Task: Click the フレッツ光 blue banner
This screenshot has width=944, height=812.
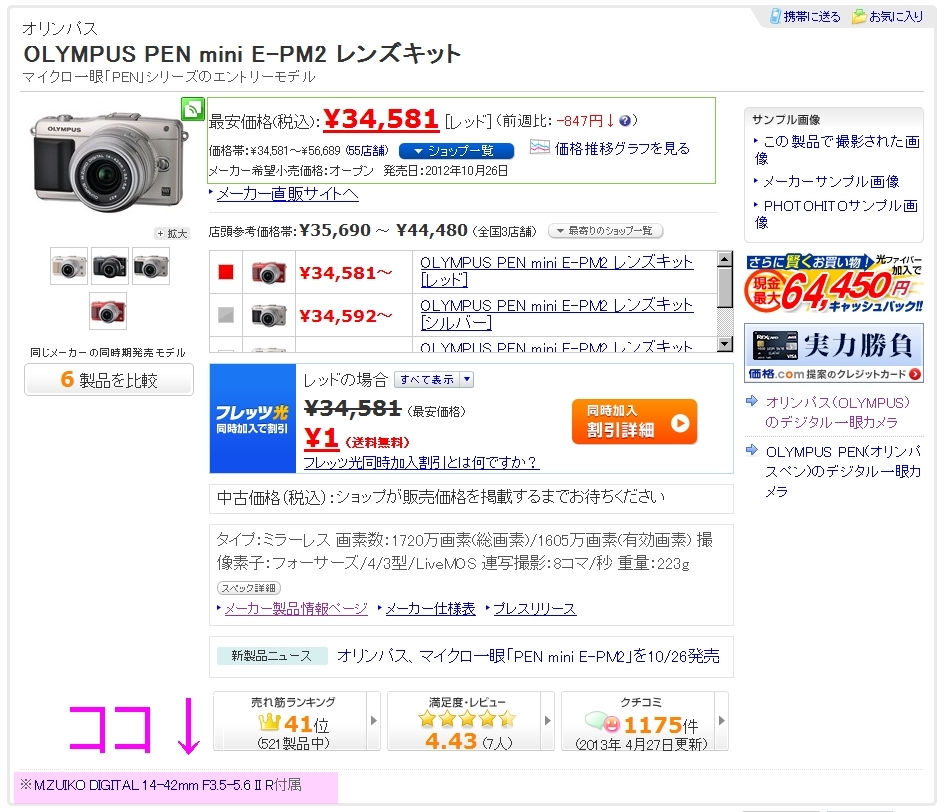Action: pyautogui.click(x=252, y=418)
